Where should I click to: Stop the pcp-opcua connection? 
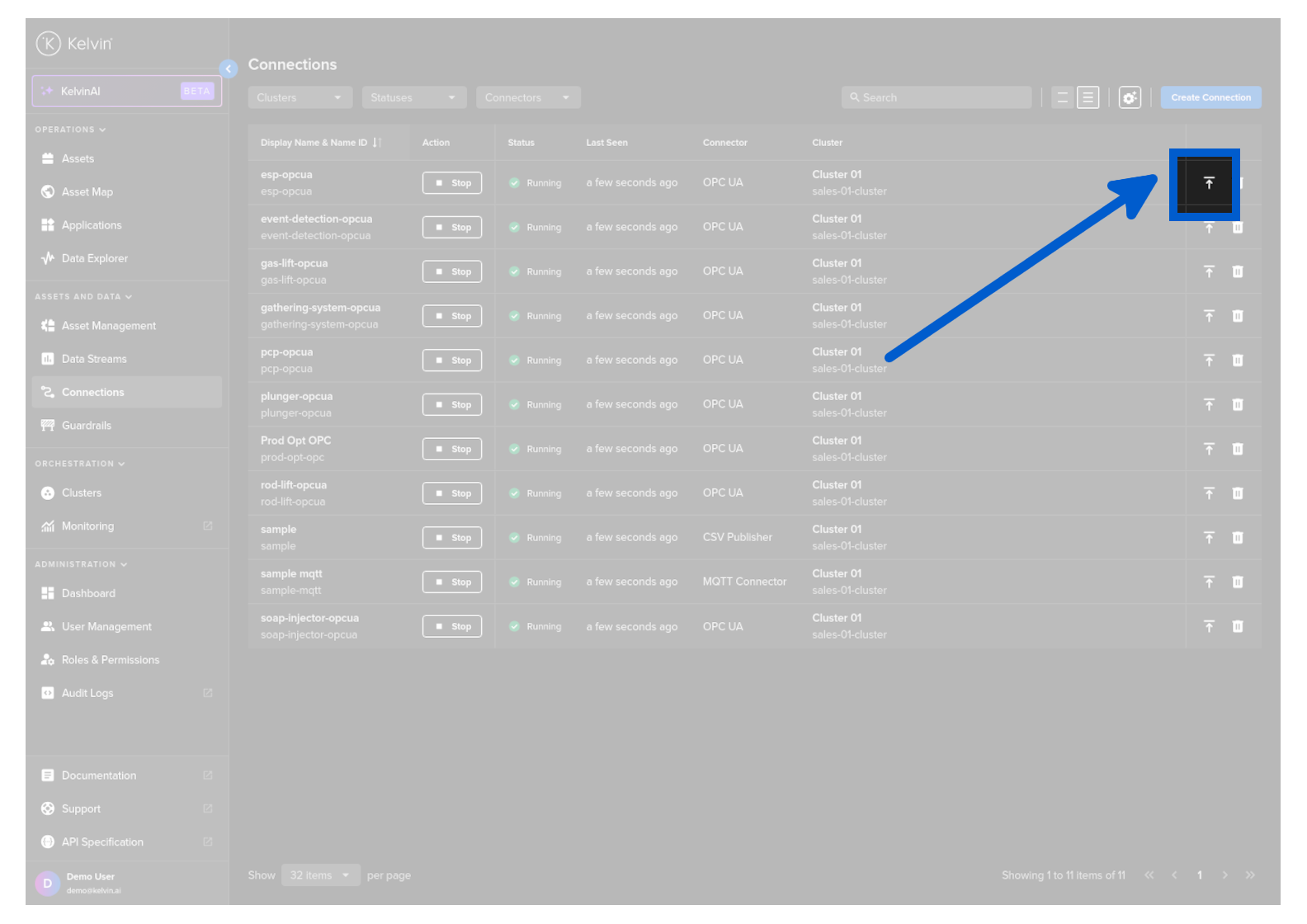pos(452,361)
